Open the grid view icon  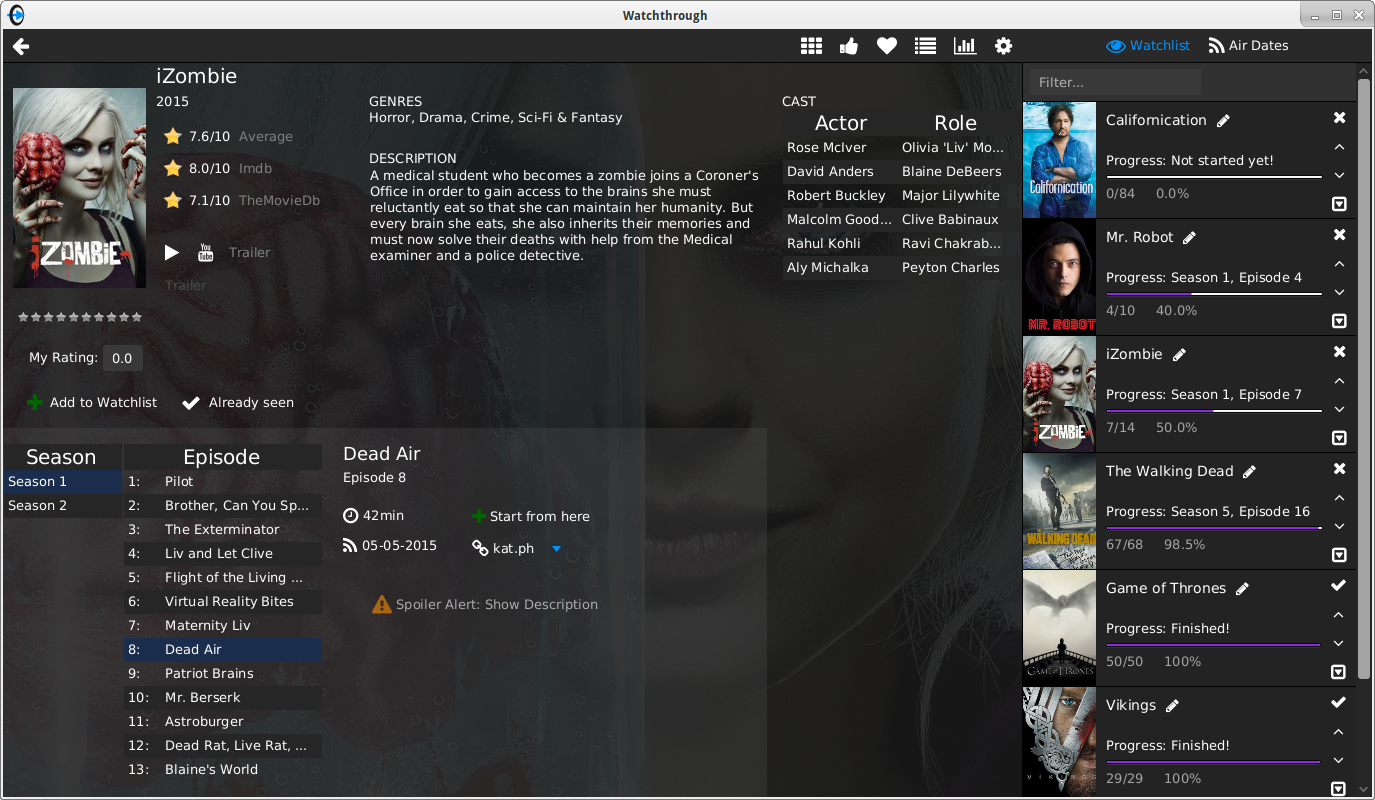tap(811, 46)
